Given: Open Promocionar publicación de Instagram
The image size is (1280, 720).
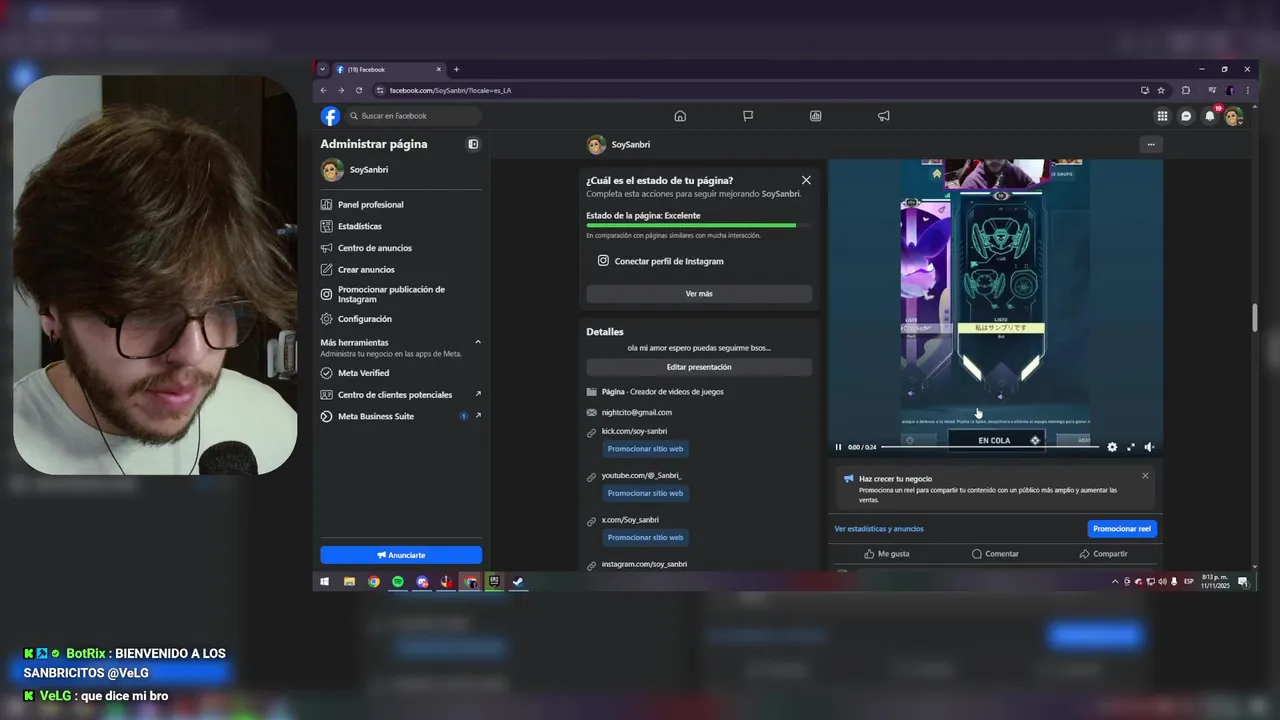Looking at the screenshot, I should click(401, 294).
